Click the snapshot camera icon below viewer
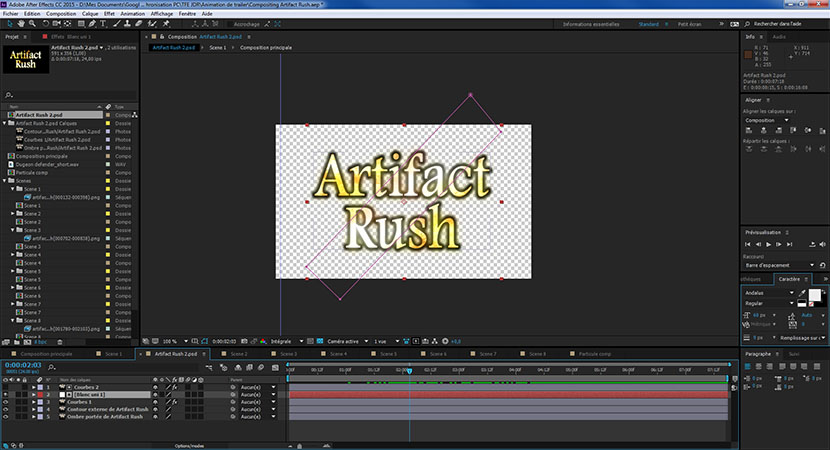The image size is (830, 450). click(x=244, y=341)
